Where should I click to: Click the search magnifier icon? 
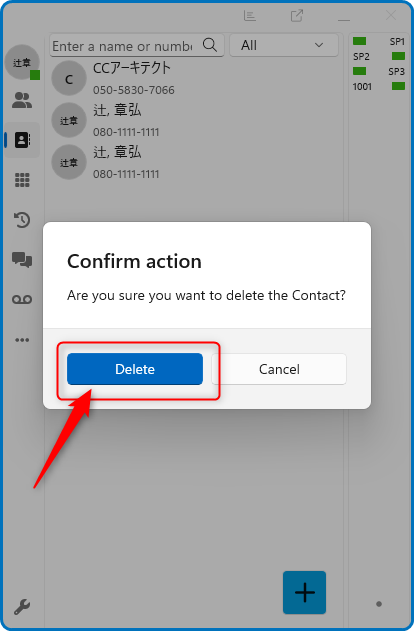pos(210,45)
